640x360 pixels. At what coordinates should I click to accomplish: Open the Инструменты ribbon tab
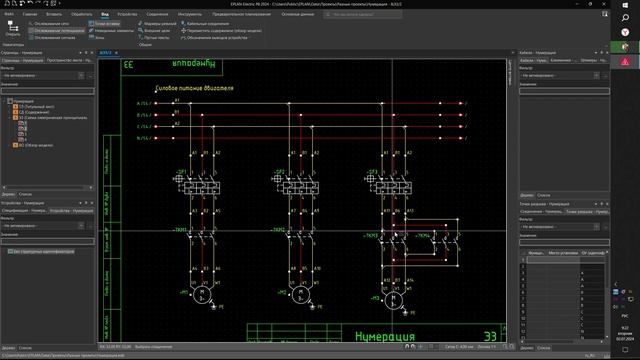pos(190,14)
